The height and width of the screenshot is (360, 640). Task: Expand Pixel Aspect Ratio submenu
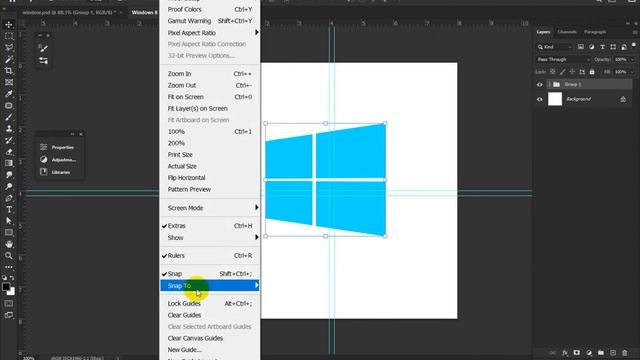coord(210,33)
